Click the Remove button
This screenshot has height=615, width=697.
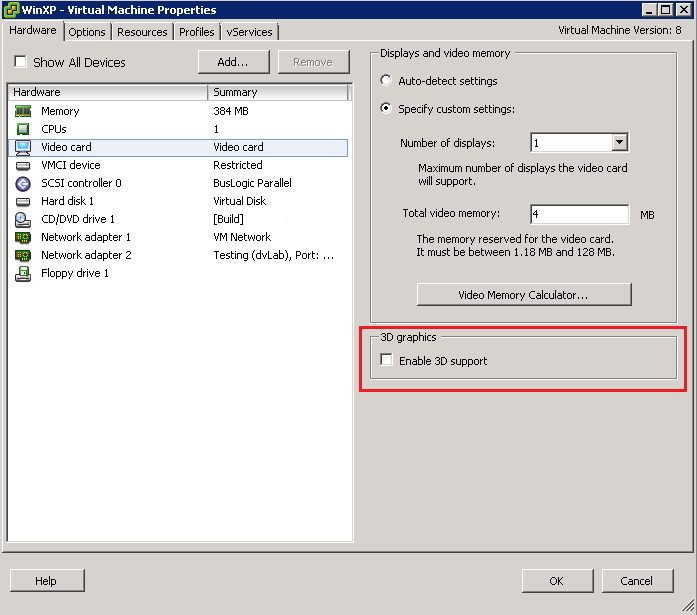pyautogui.click(x=313, y=62)
